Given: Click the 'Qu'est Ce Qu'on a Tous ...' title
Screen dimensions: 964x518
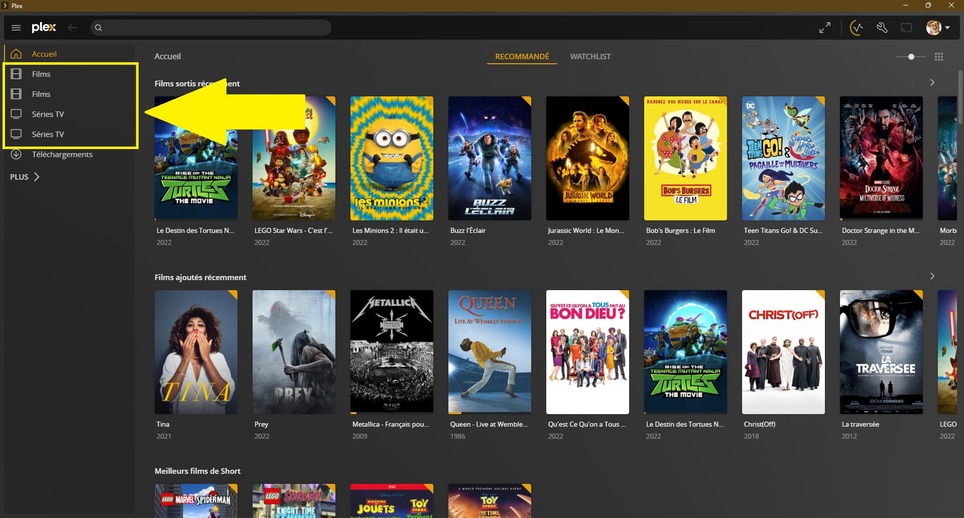Looking at the screenshot, I should 587,424.
